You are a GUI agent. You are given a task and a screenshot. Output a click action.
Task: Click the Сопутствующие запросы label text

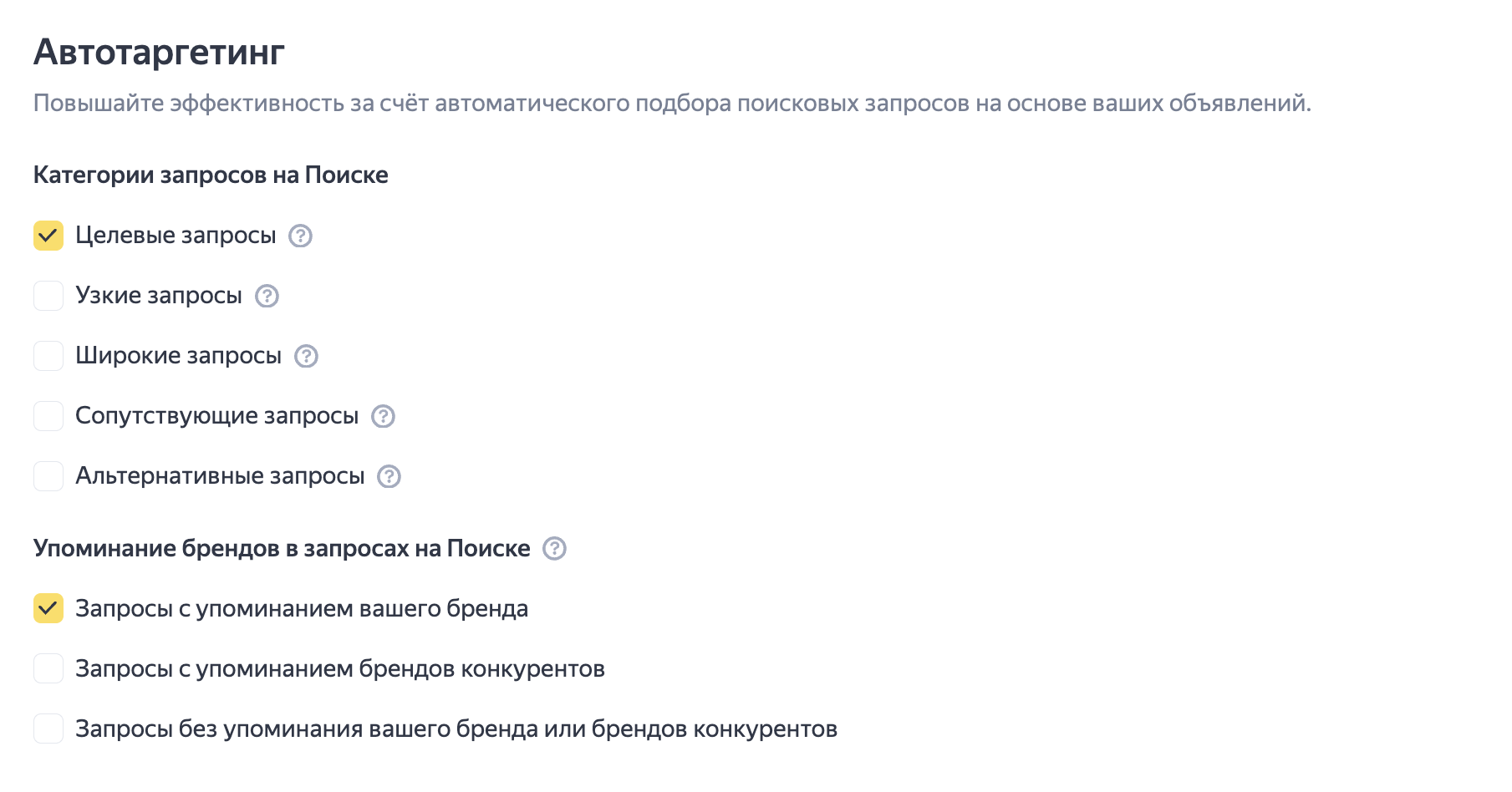pos(216,416)
